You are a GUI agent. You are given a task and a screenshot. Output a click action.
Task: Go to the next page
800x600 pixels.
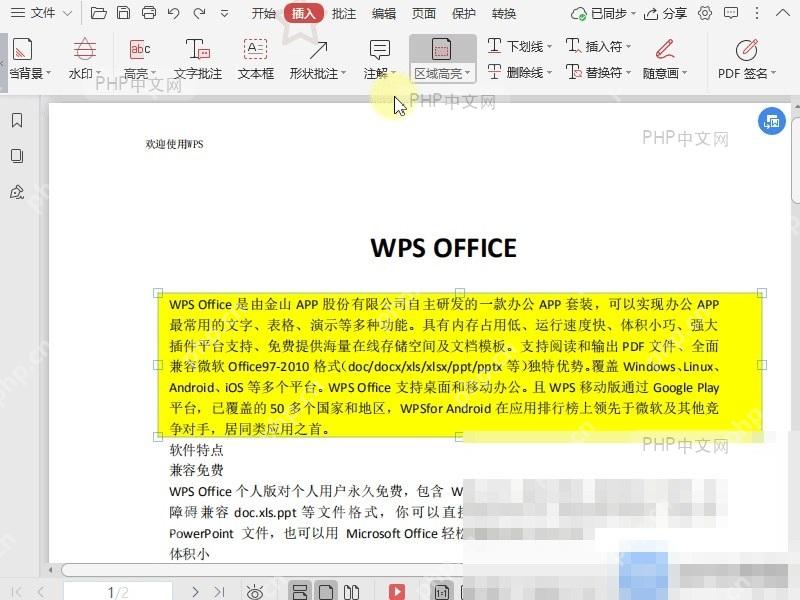point(195,592)
